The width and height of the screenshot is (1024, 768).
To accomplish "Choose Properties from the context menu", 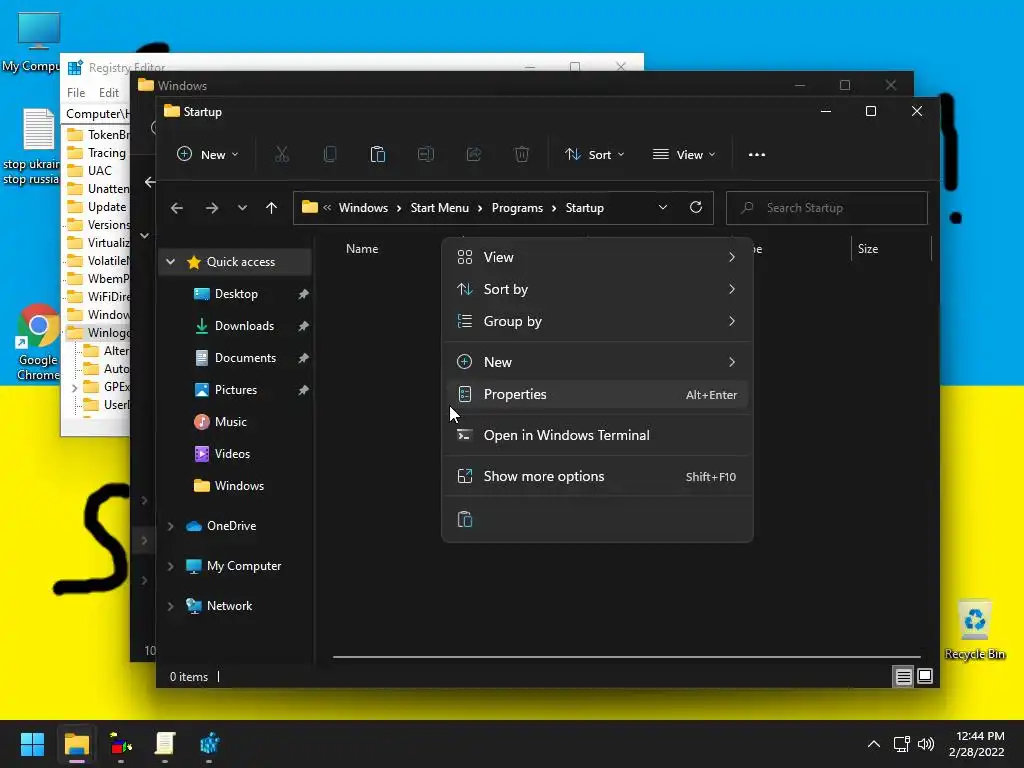I will (x=597, y=394).
